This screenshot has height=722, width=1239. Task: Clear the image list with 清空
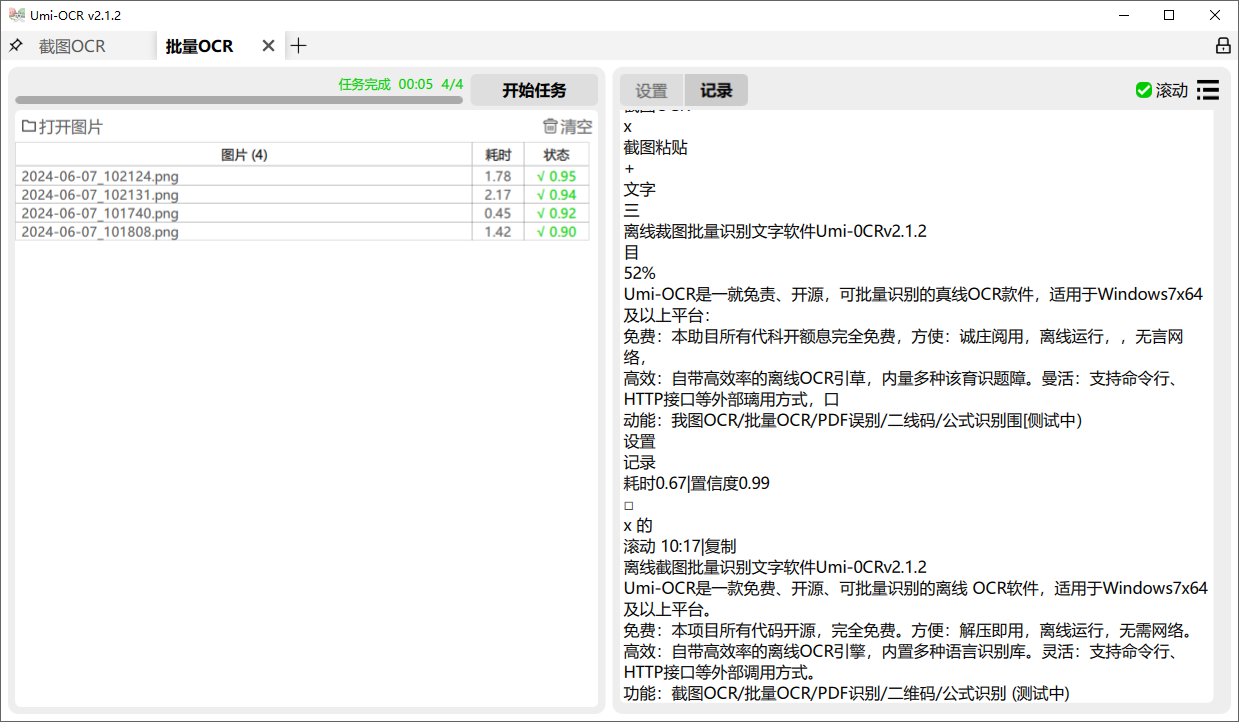pyautogui.click(x=567, y=127)
